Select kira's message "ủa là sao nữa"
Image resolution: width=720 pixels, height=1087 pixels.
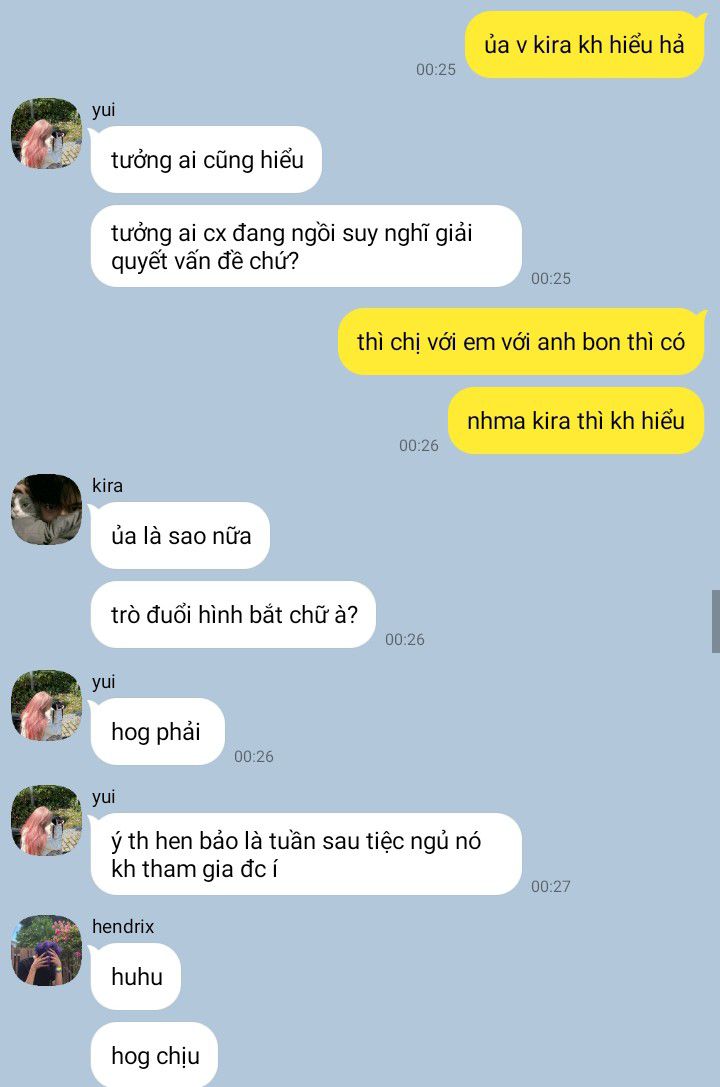[x=180, y=535]
